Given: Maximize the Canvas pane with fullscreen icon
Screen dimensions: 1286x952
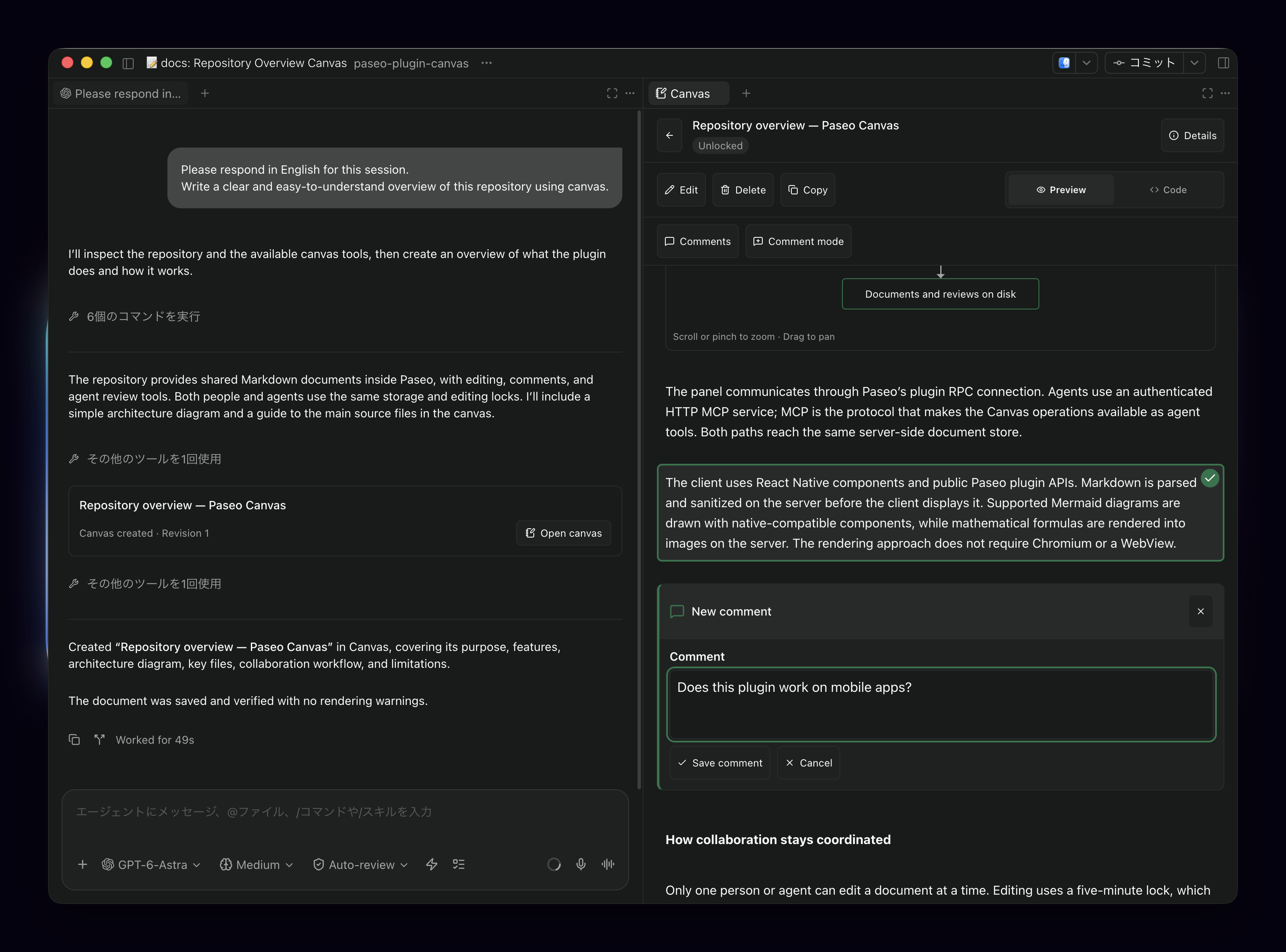Looking at the screenshot, I should pyautogui.click(x=1207, y=93).
